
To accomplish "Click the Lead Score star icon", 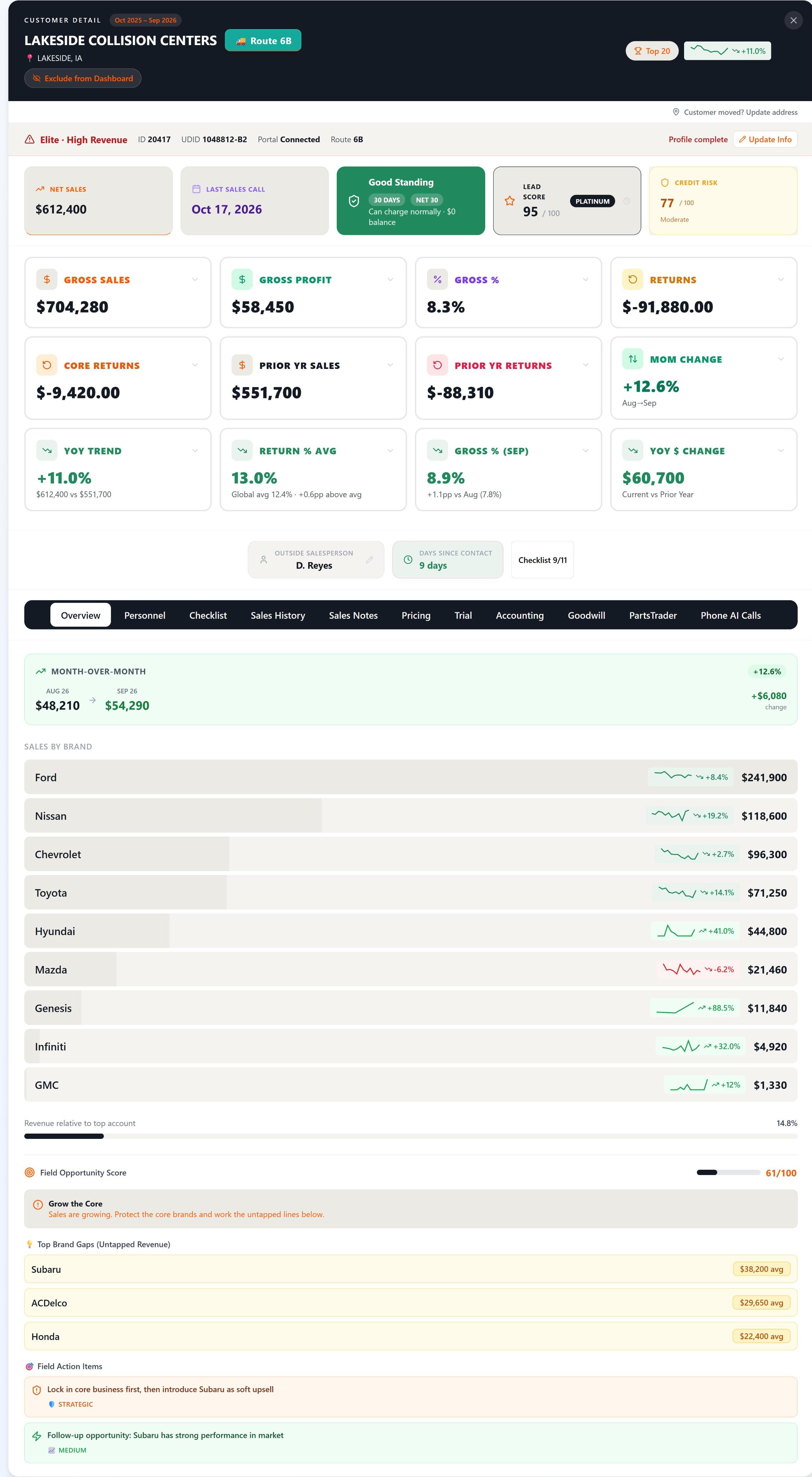I will pos(510,201).
